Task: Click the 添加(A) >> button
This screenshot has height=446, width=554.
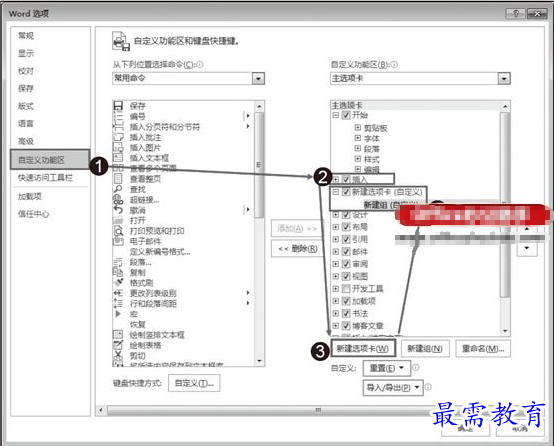Action: (x=297, y=229)
